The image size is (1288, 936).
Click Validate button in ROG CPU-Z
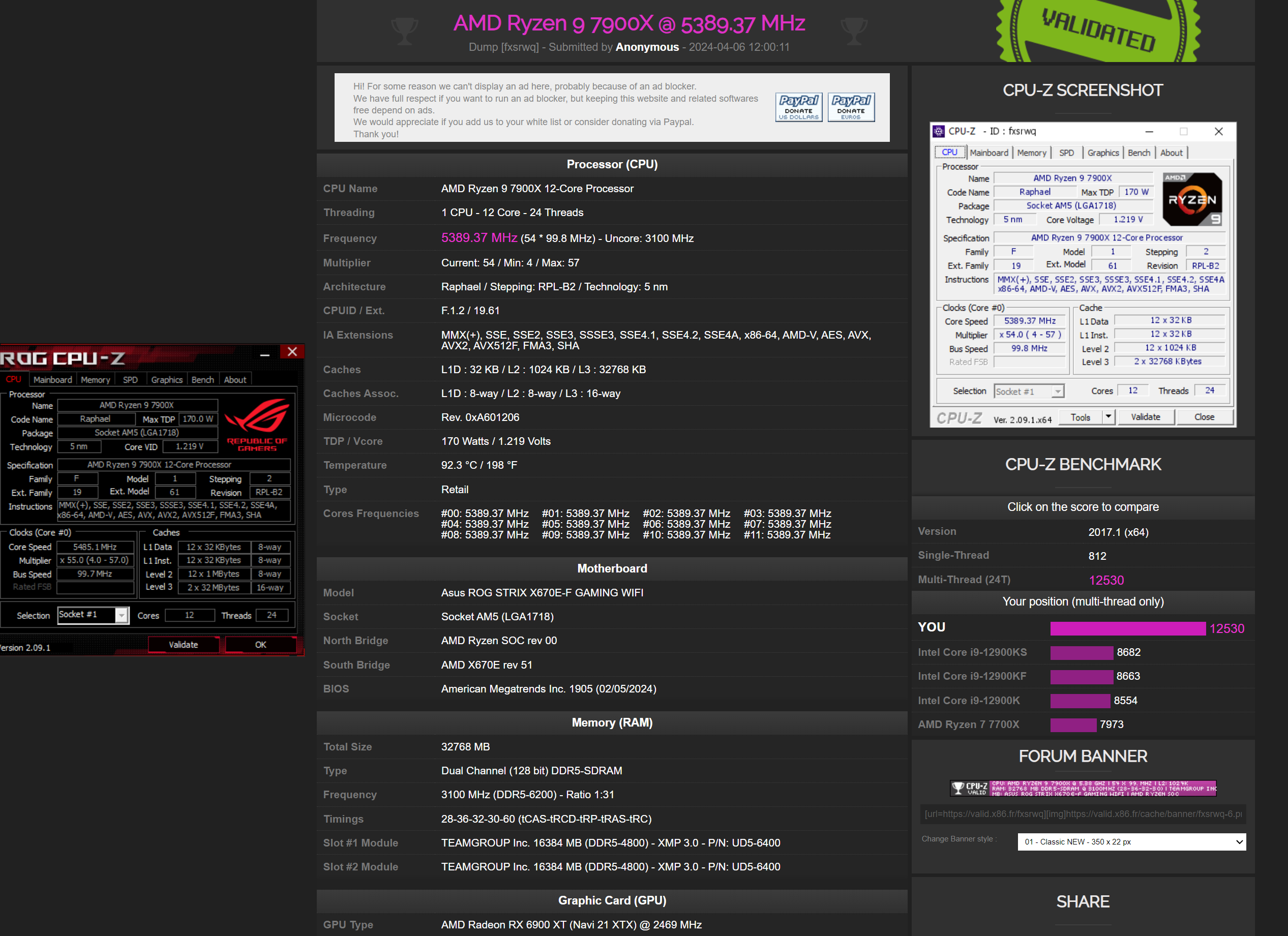pyautogui.click(x=184, y=645)
